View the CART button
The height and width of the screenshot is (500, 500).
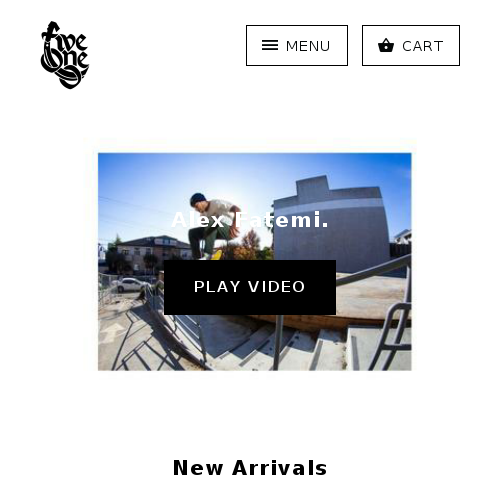click(x=411, y=45)
